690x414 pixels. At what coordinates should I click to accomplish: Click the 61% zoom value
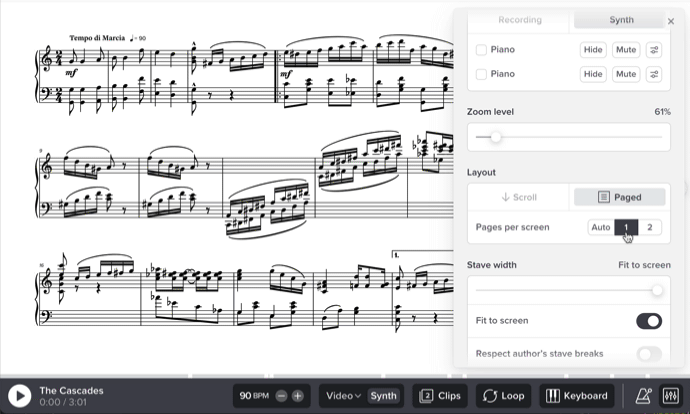point(662,112)
